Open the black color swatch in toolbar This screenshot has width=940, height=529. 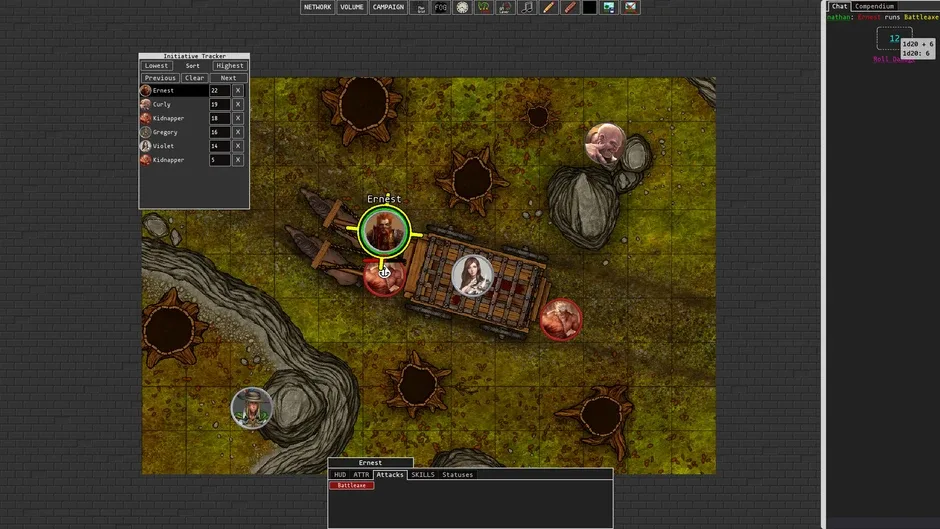click(589, 7)
